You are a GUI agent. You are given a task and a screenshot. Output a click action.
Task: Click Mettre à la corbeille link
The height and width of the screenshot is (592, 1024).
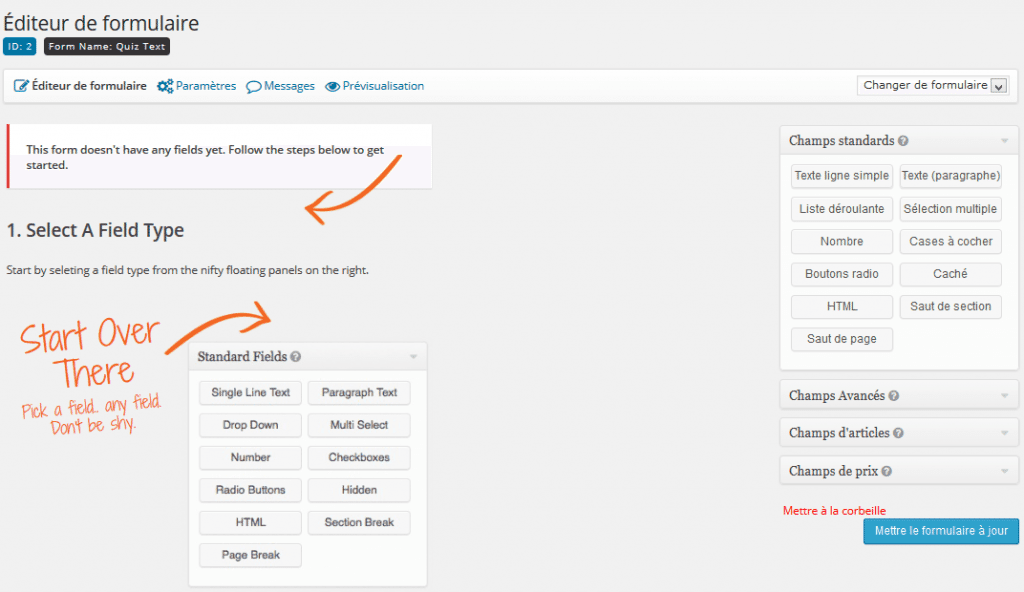point(834,510)
